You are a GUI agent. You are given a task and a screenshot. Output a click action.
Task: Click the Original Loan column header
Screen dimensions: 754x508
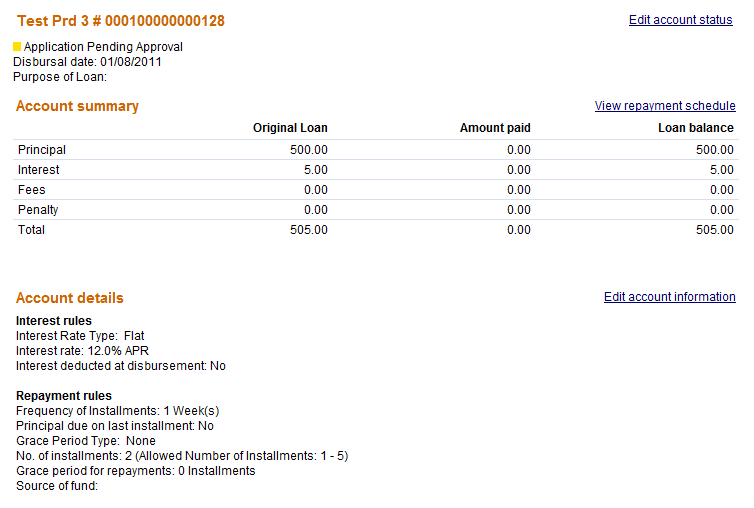[290, 128]
